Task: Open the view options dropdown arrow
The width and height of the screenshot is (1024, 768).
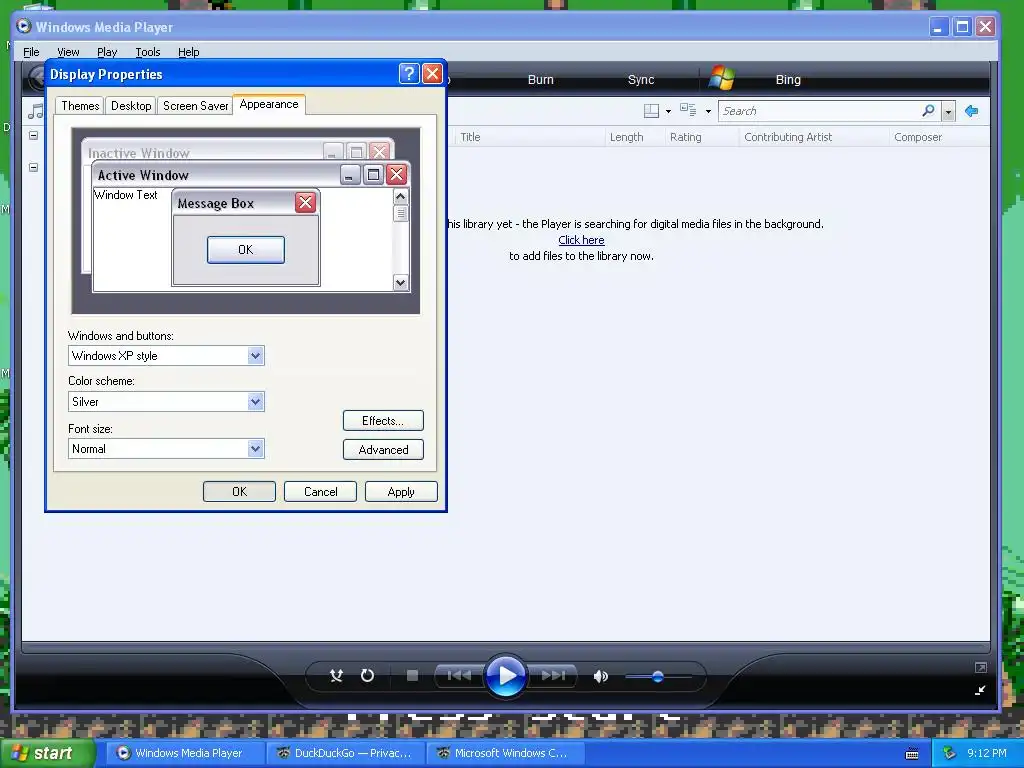Action: coord(708,112)
